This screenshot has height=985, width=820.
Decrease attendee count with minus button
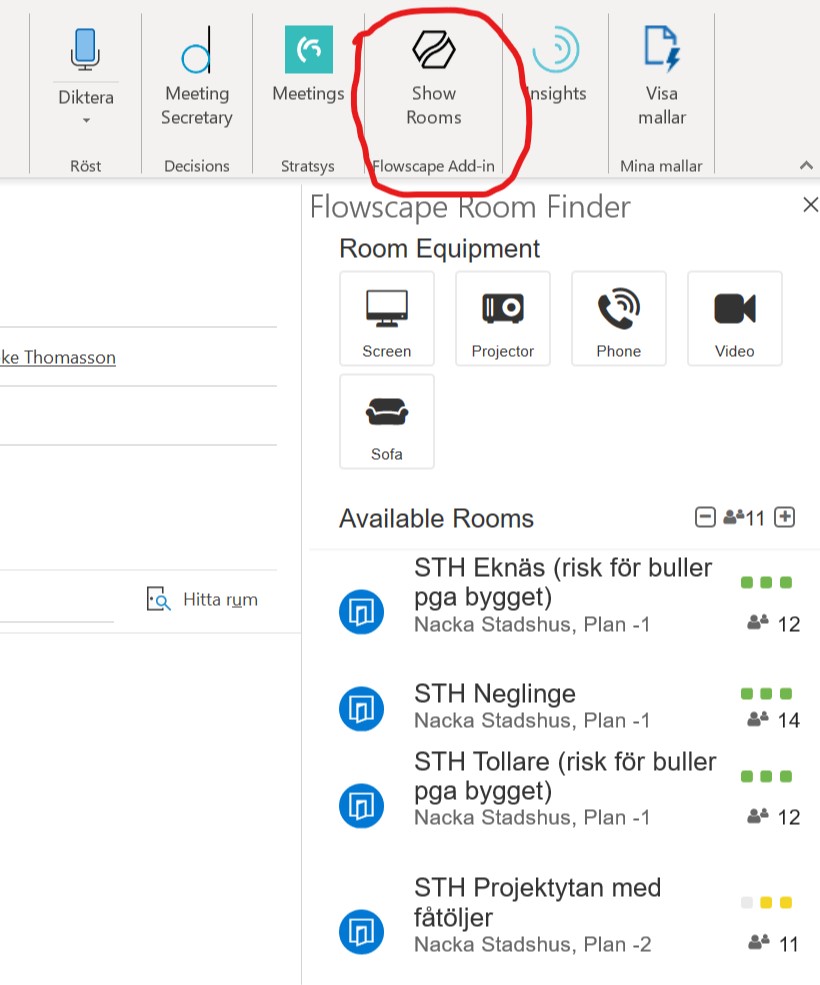pyautogui.click(x=705, y=518)
